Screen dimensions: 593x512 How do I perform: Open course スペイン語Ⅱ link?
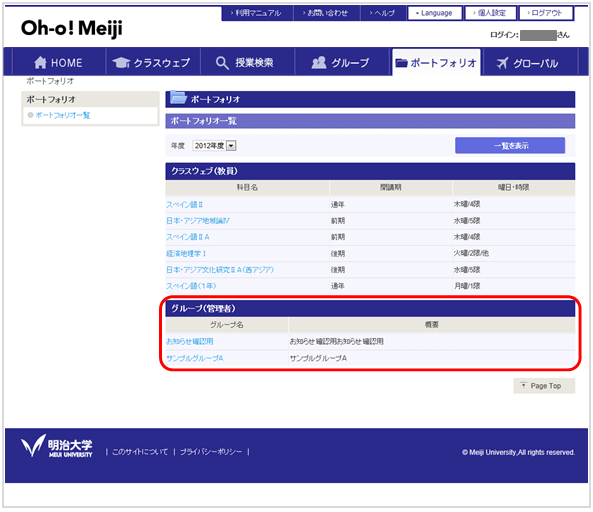pyautogui.click(x=185, y=205)
